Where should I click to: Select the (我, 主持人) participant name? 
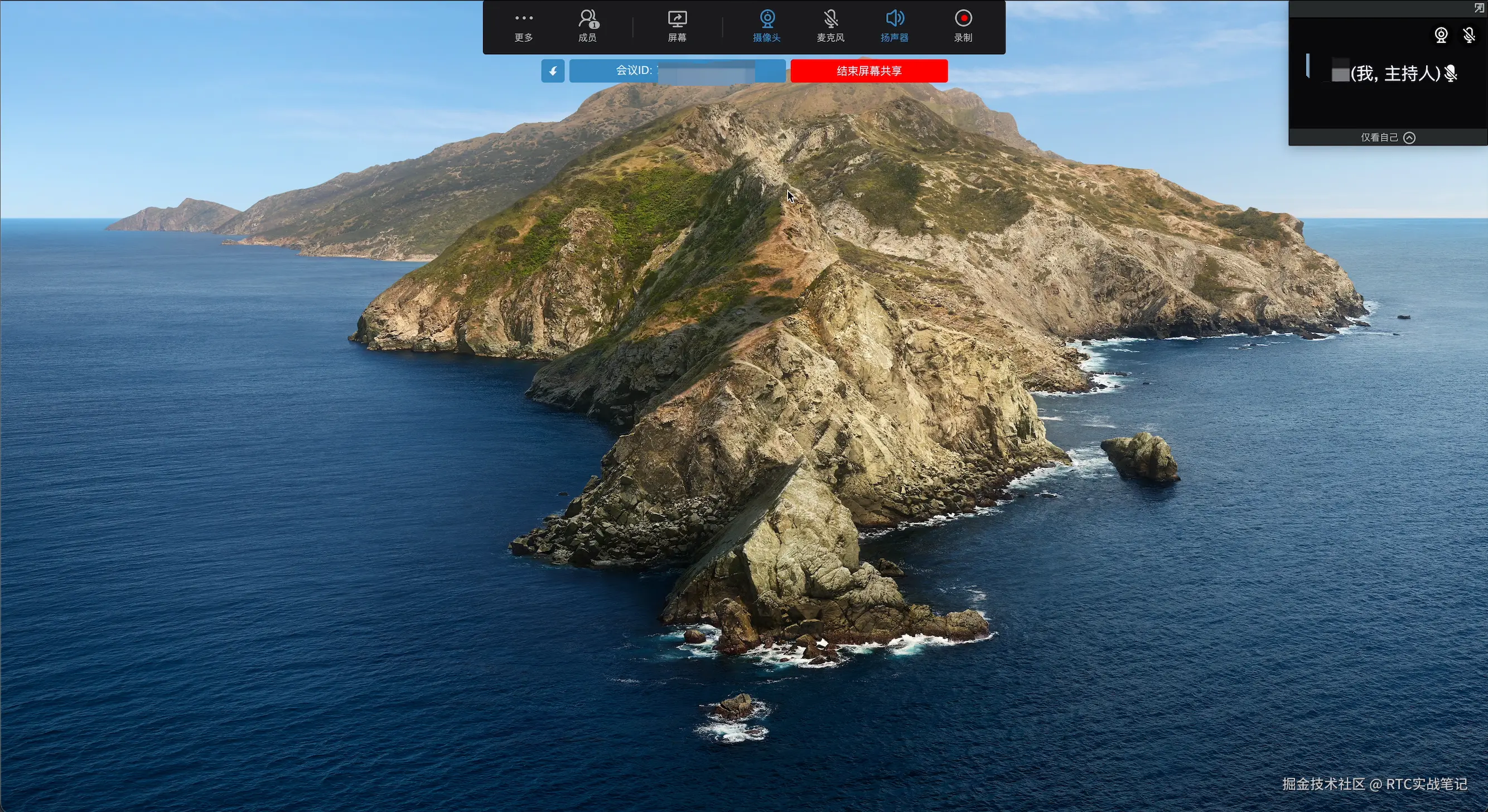click(1395, 74)
